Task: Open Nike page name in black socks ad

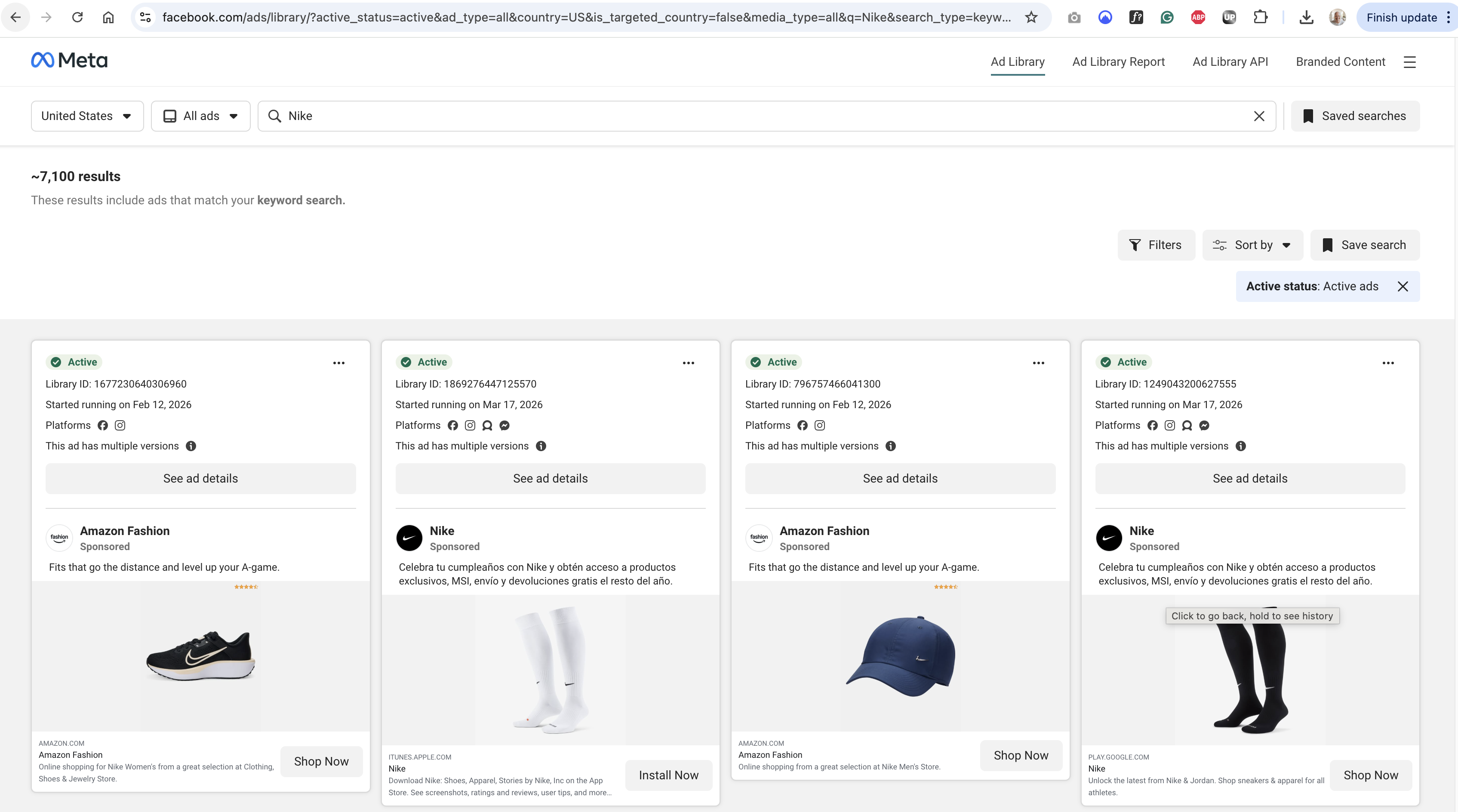Action: [1141, 531]
